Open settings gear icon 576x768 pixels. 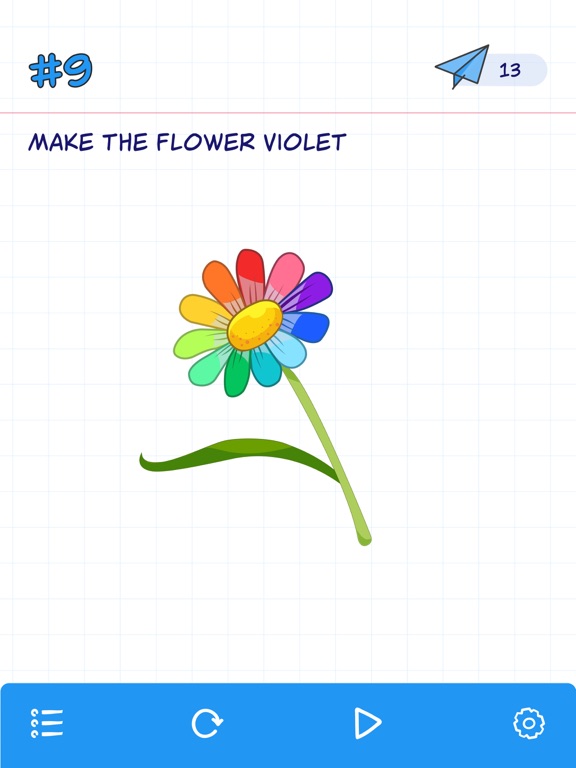click(528, 723)
